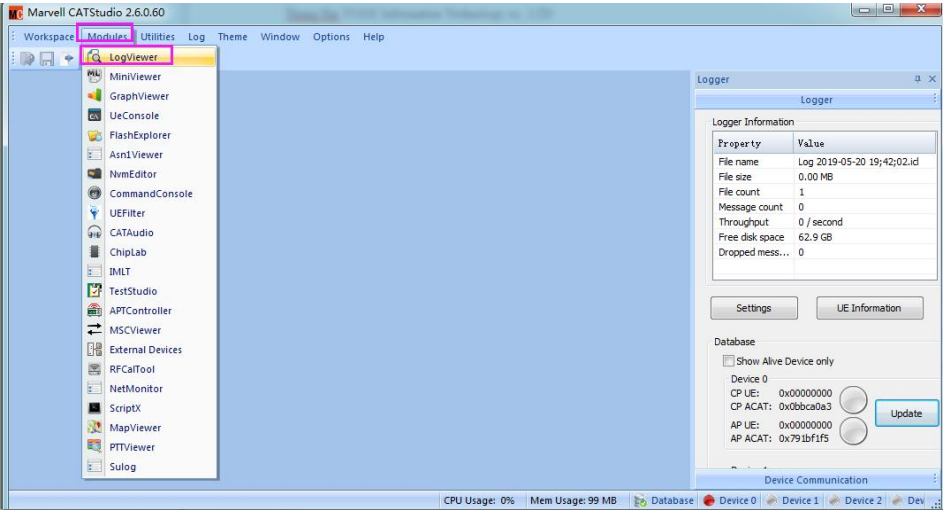Enable Show Alive Device only checkbox
This screenshot has height=510, width=943.
(729, 361)
